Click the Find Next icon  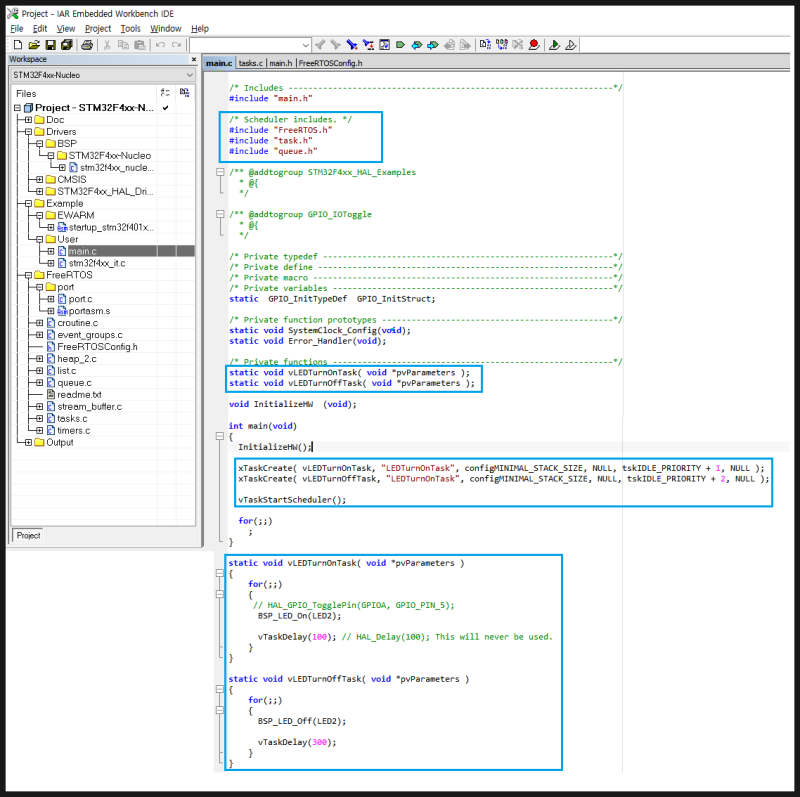coord(335,45)
